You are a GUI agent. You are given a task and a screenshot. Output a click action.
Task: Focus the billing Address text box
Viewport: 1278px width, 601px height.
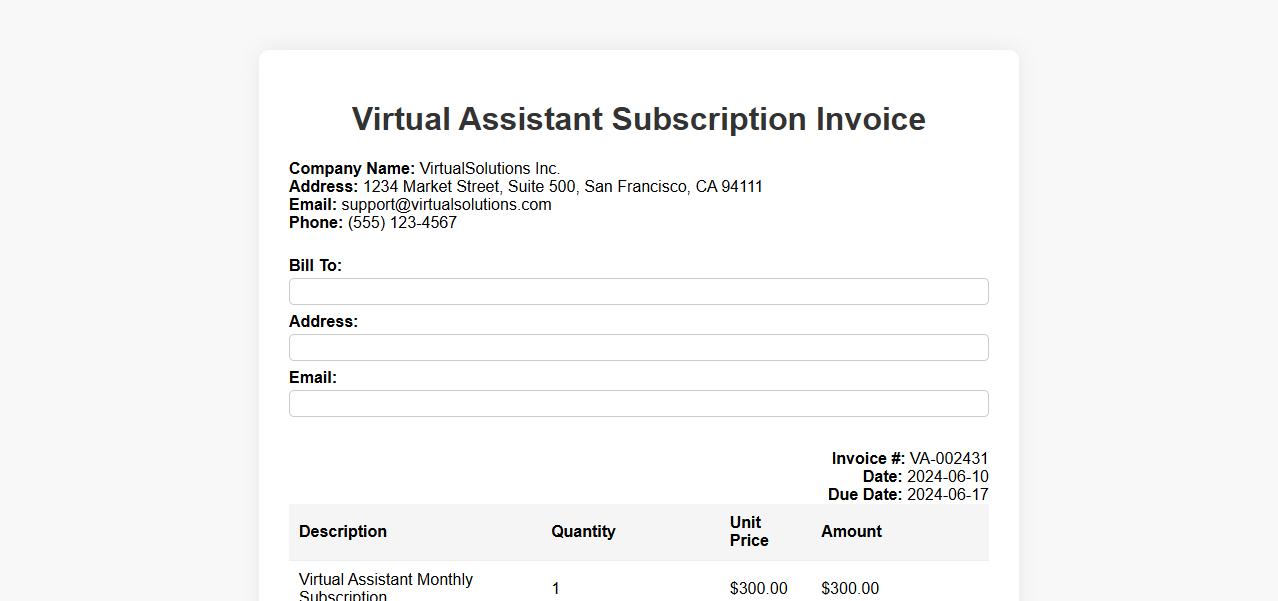(638, 347)
